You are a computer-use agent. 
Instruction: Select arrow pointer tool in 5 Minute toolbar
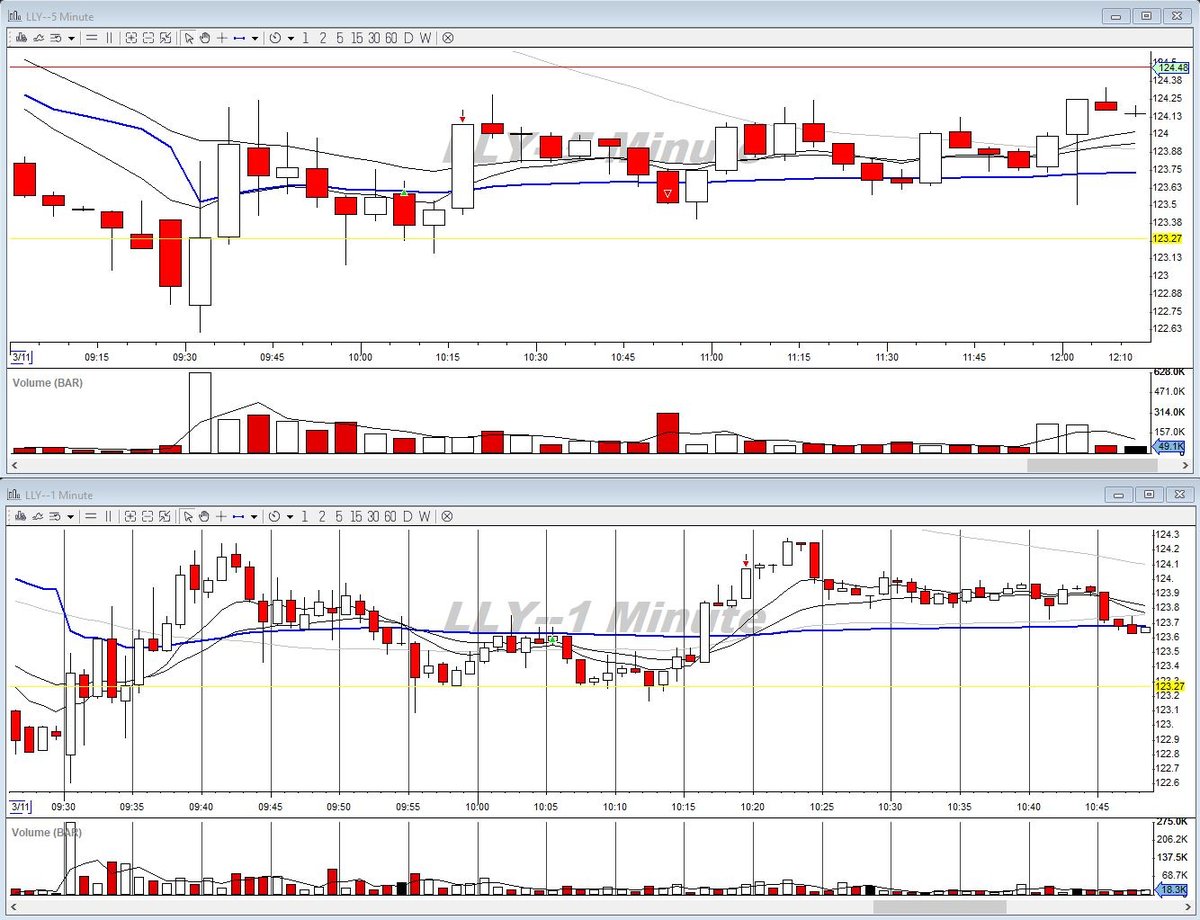pos(189,38)
